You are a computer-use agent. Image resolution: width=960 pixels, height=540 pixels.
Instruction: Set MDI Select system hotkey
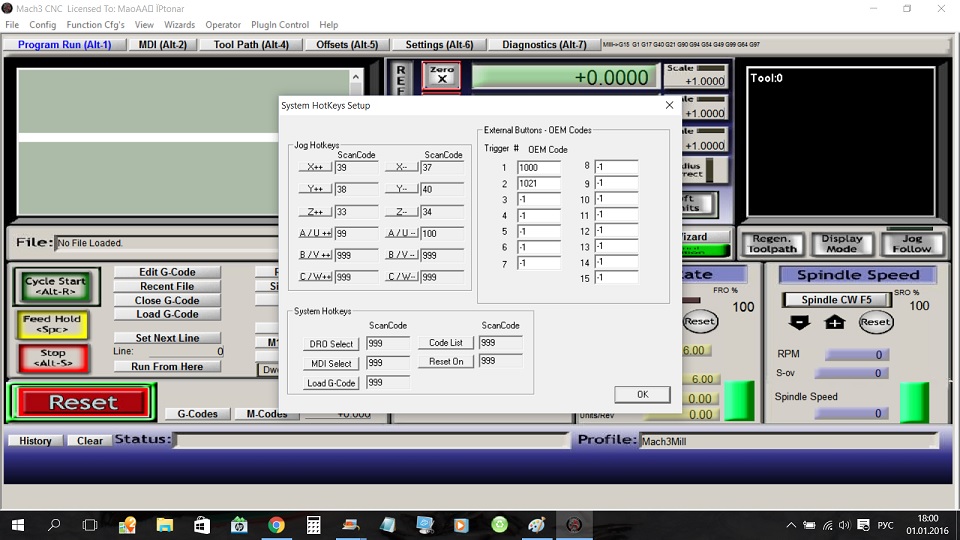click(331, 364)
